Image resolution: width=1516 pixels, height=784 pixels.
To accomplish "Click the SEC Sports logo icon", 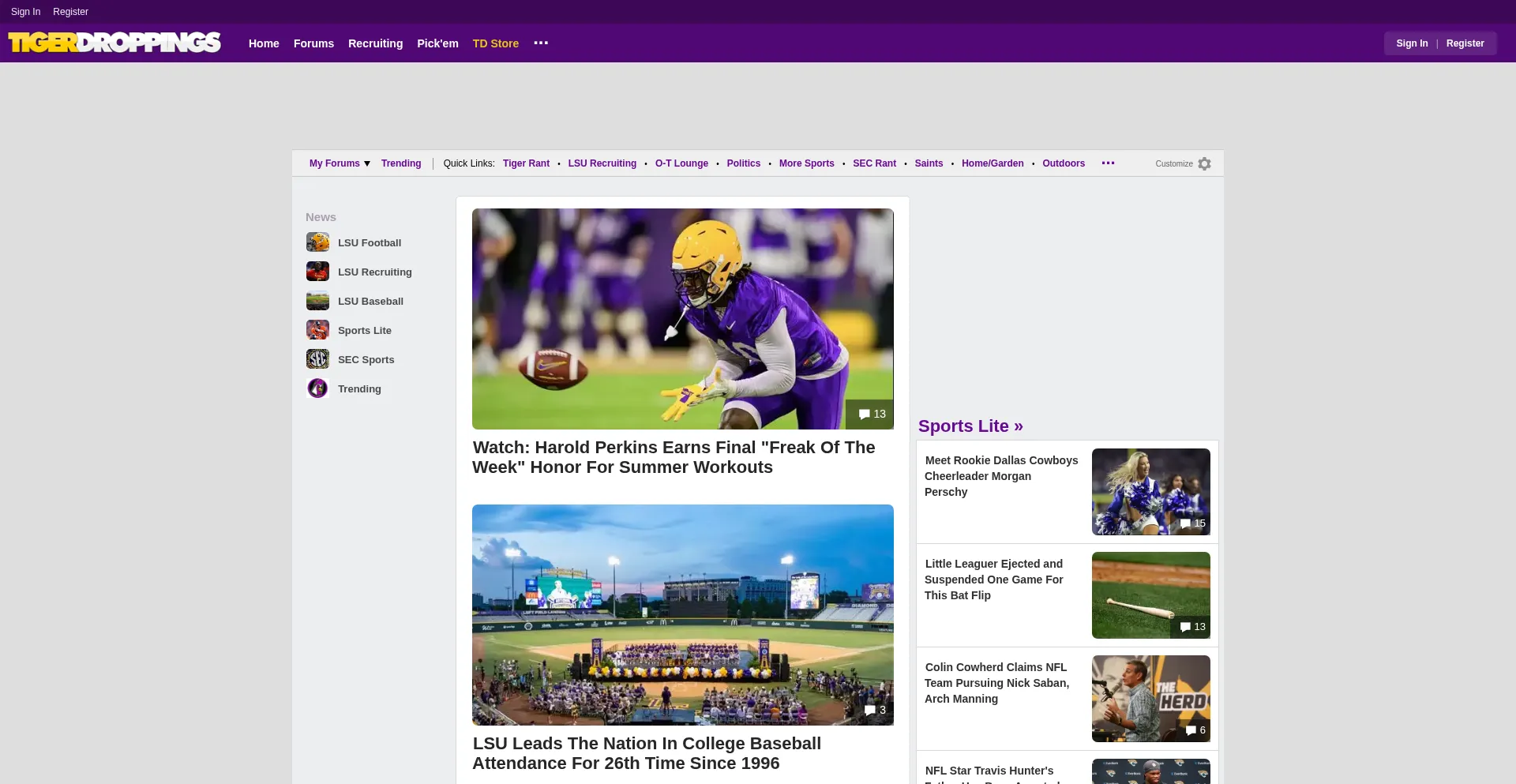I will pos(317,359).
